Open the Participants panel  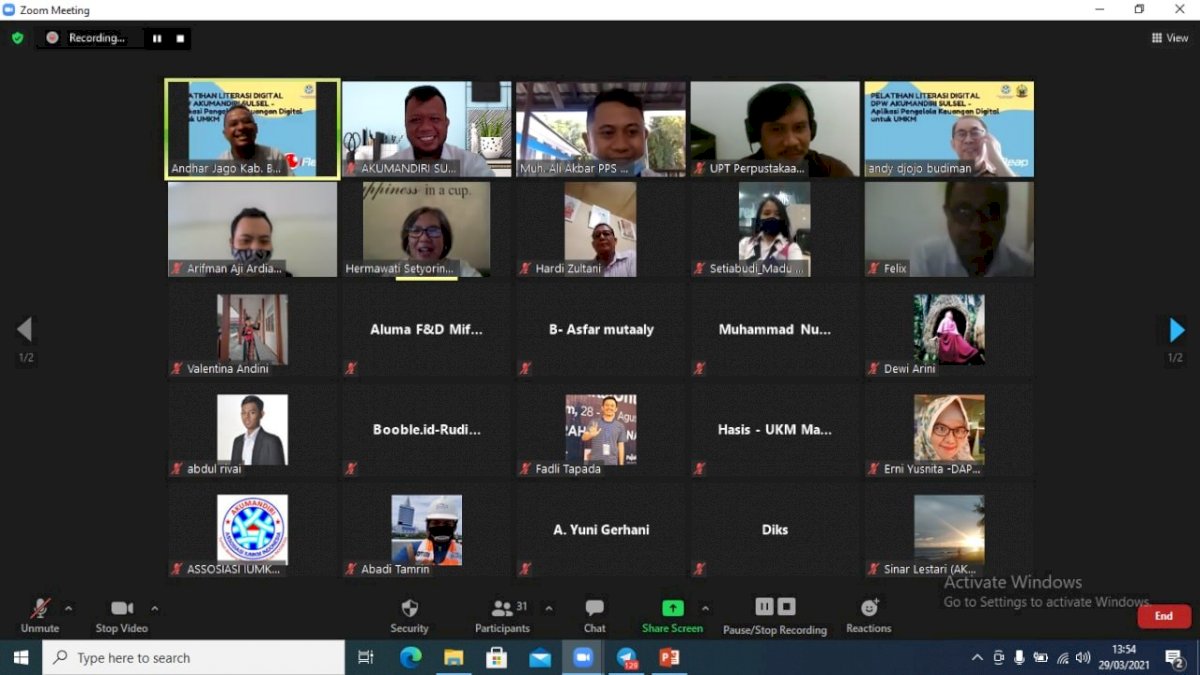(x=502, y=615)
